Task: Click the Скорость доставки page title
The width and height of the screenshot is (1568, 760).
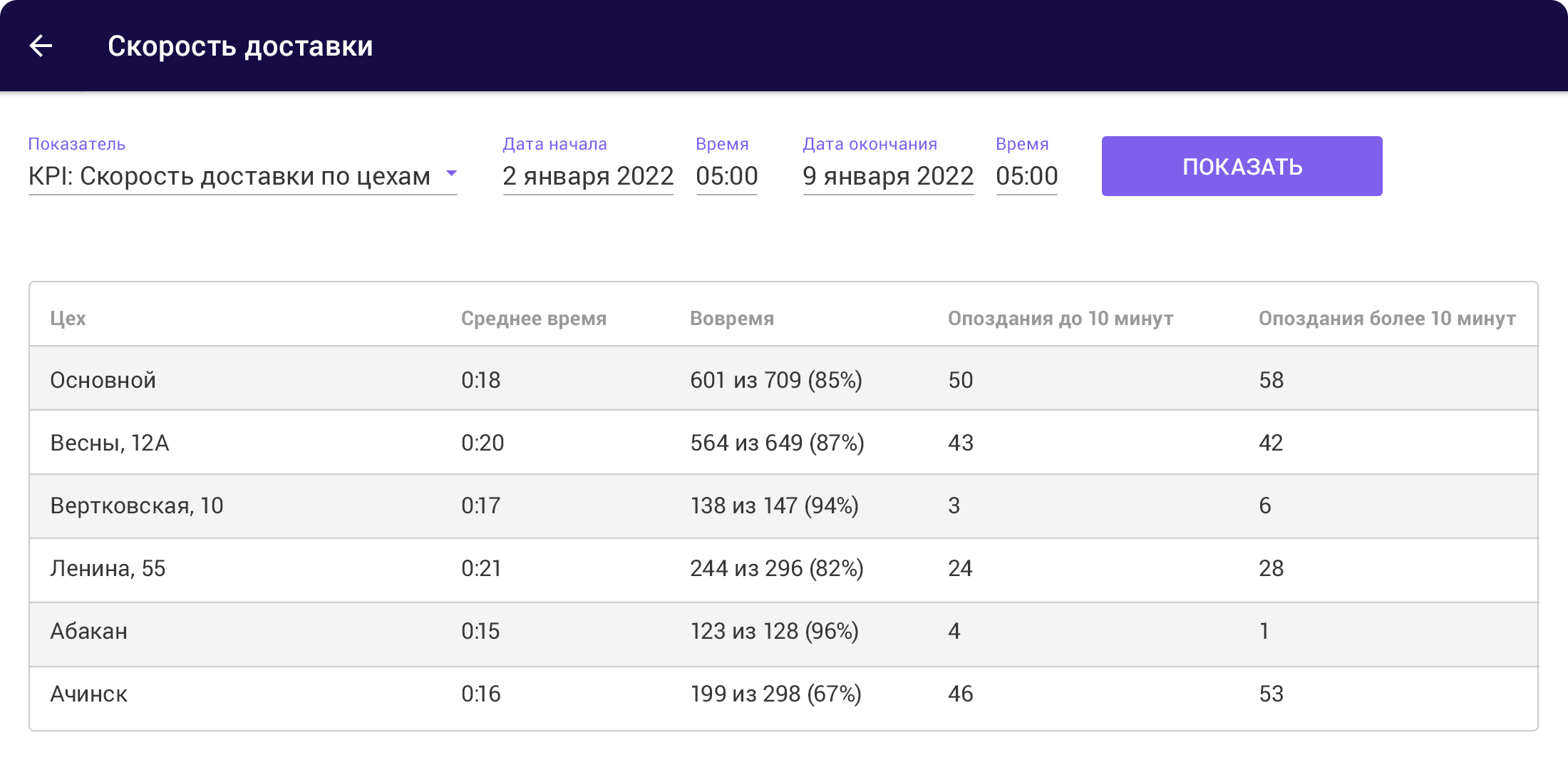Action: [x=240, y=46]
